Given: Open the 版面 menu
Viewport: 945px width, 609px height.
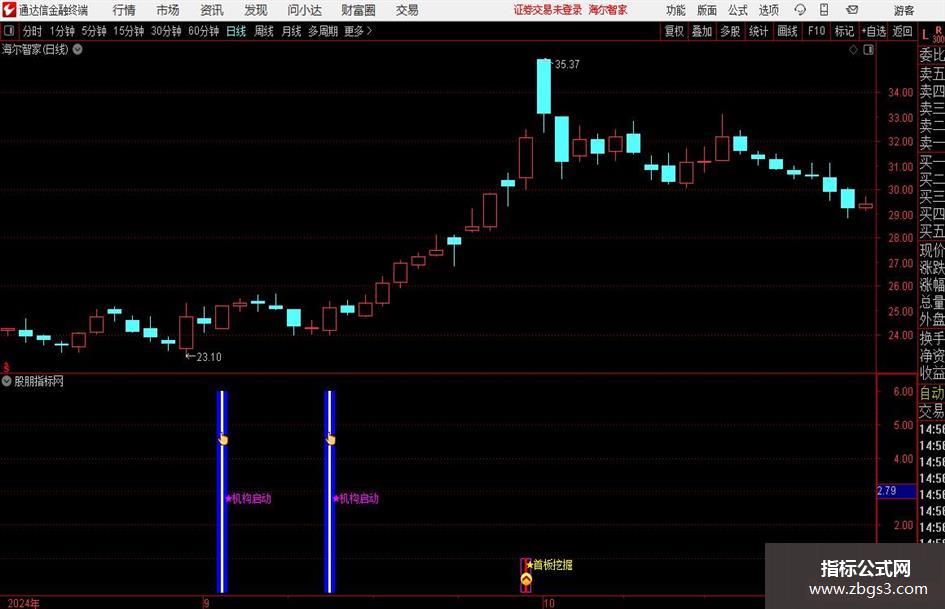Looking at the screenshot, I should (706, 10).
